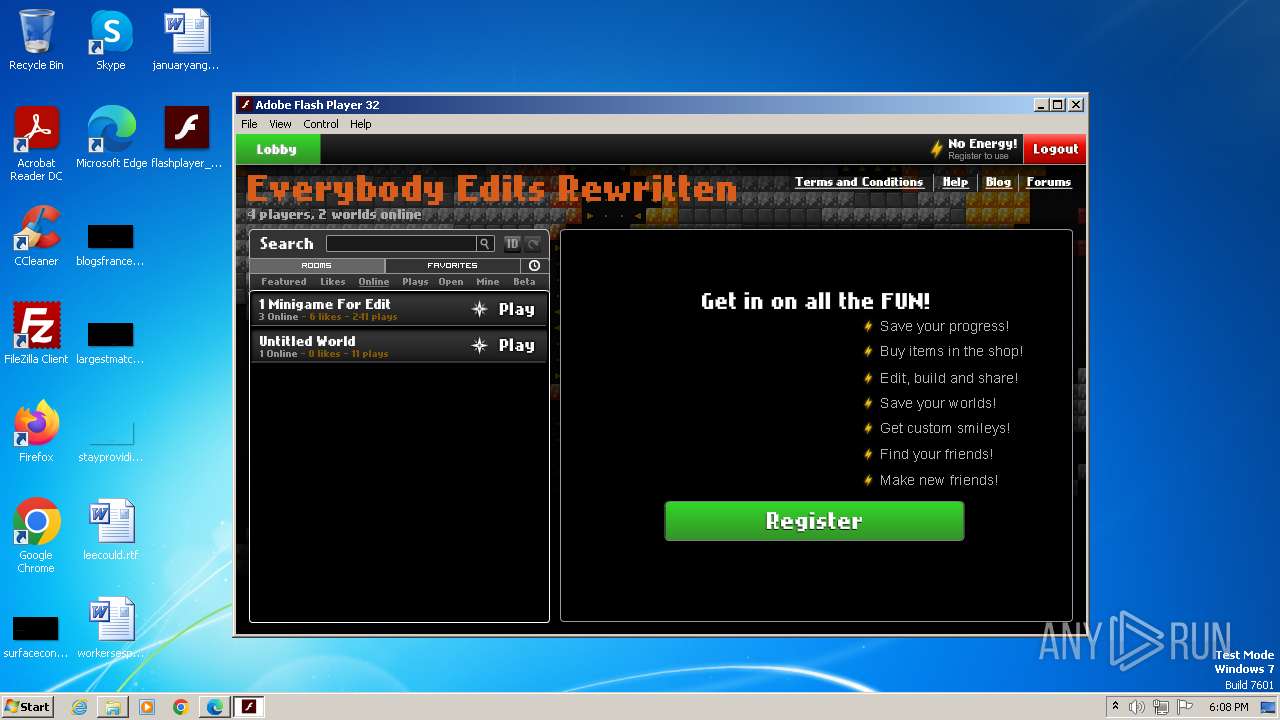Click the red Logout button
The height and width of the screenshot is (720, 1280).
coord(1055,149)
